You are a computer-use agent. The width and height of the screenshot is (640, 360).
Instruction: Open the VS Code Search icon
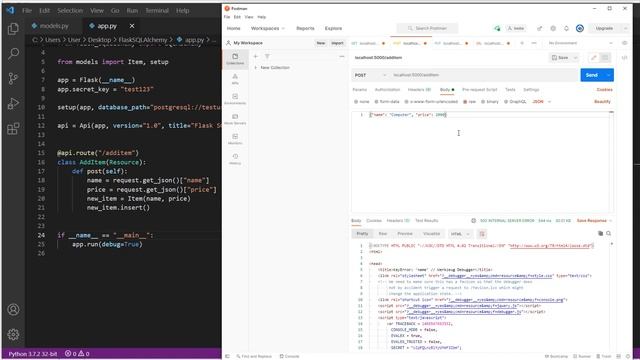coord(13,53)
